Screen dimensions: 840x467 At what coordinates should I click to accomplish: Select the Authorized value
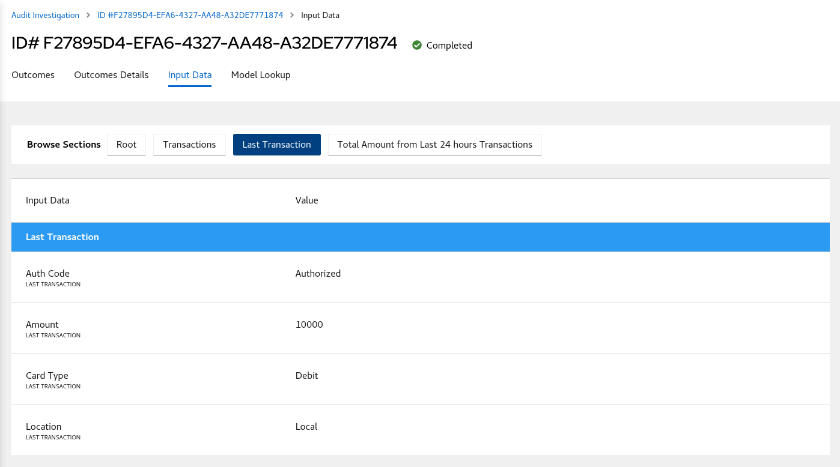click(318, 273)
